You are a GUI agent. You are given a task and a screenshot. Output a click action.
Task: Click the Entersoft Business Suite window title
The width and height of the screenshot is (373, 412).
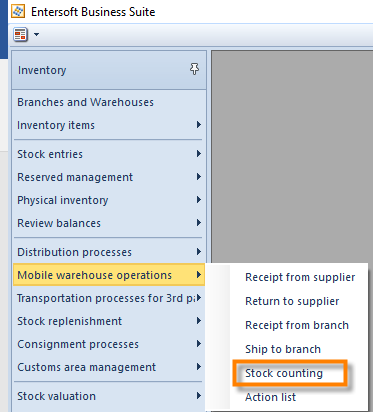(x=93, y=12)
